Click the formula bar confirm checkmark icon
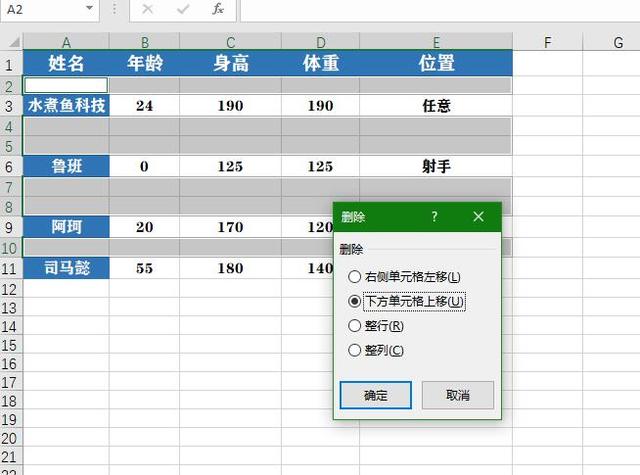The image size is (640, 475). 183,9
